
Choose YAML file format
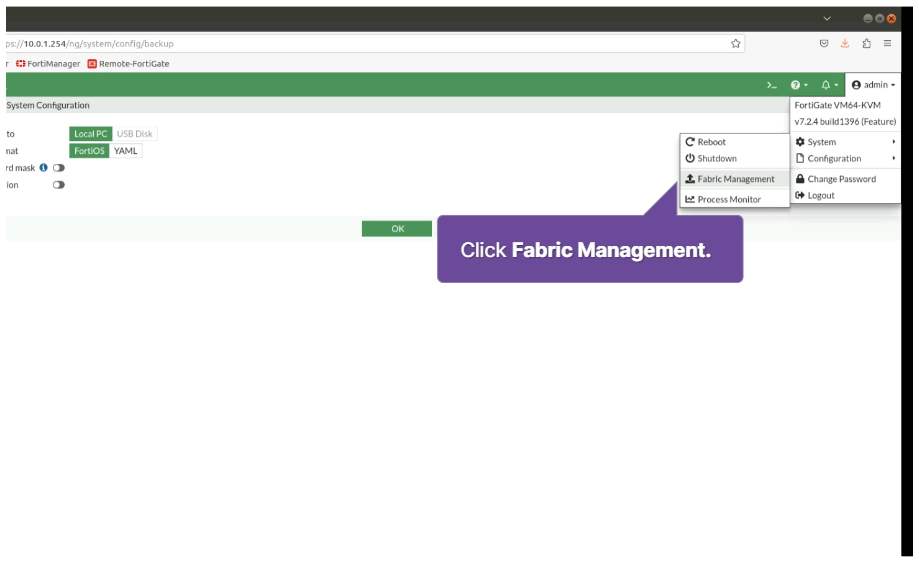(125, 151)
